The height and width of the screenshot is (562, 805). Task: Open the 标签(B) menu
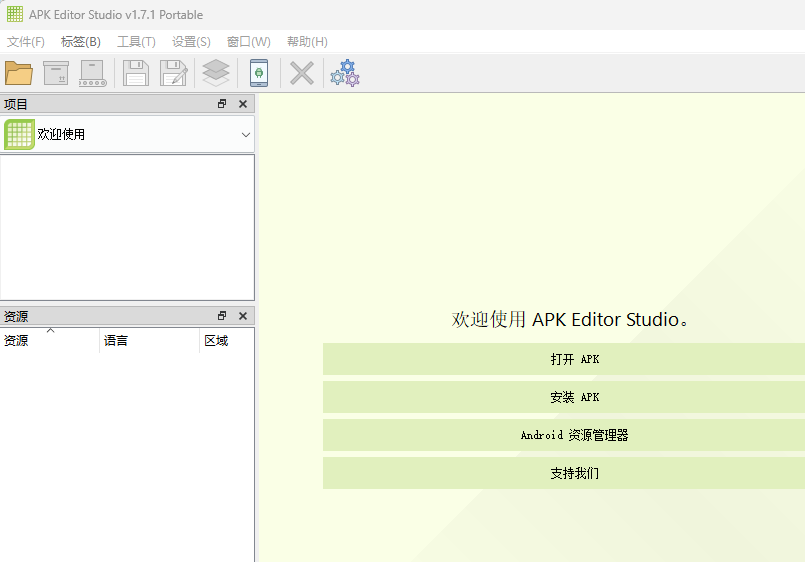click(x=81, y=42)
